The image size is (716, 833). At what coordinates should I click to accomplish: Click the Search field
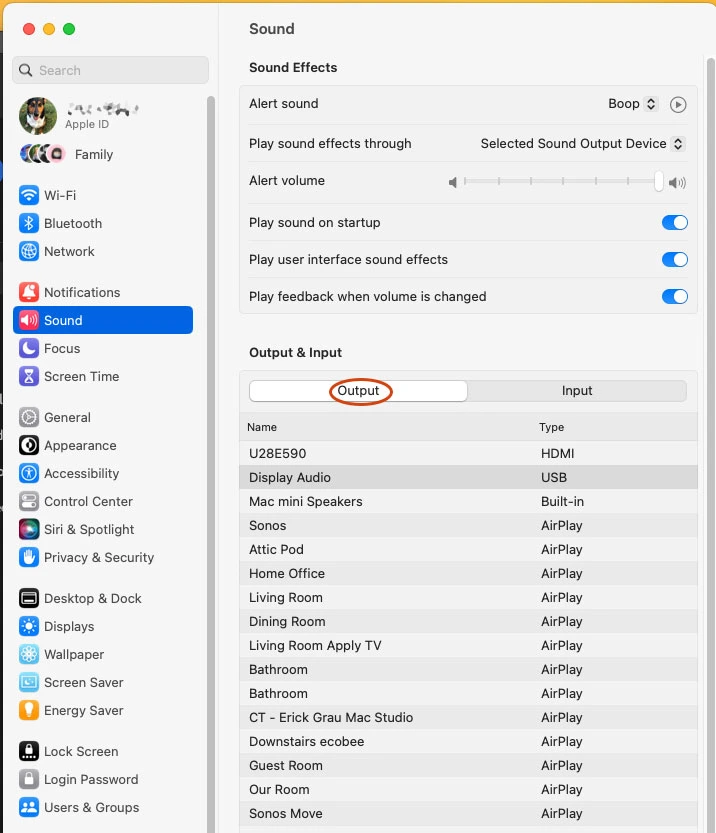click(110, 70)
